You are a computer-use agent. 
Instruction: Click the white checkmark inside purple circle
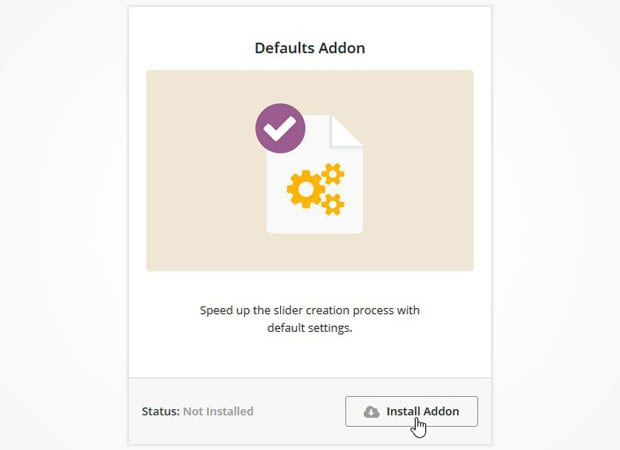tap(280, 129)
